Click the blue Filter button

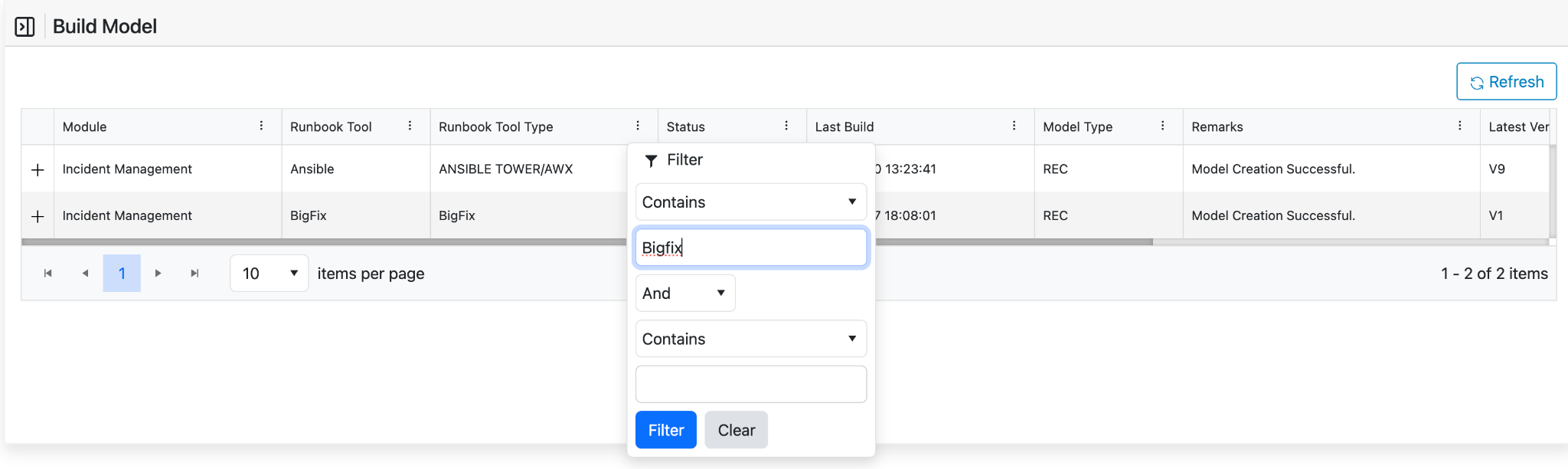(x=665, y=430)
